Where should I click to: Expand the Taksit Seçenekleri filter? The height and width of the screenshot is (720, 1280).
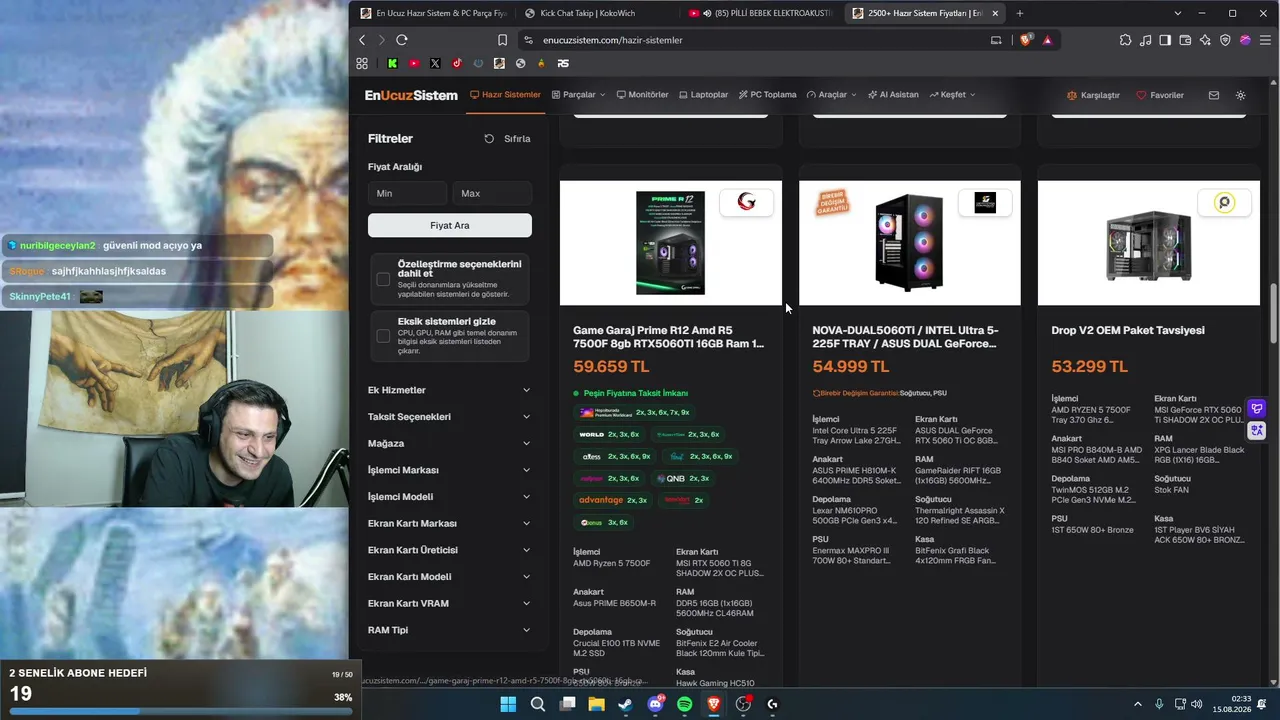tap(449, 417)
